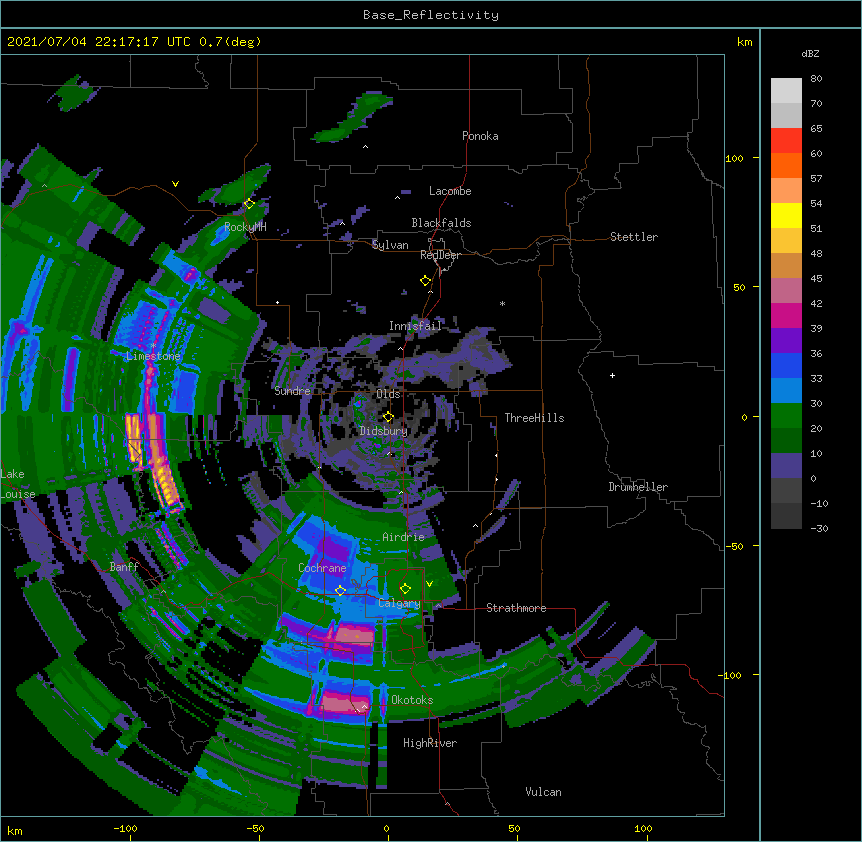862x842 pixels.
Task: Click the 100 tick on vertical axis
Action: [x=734, y=159]
